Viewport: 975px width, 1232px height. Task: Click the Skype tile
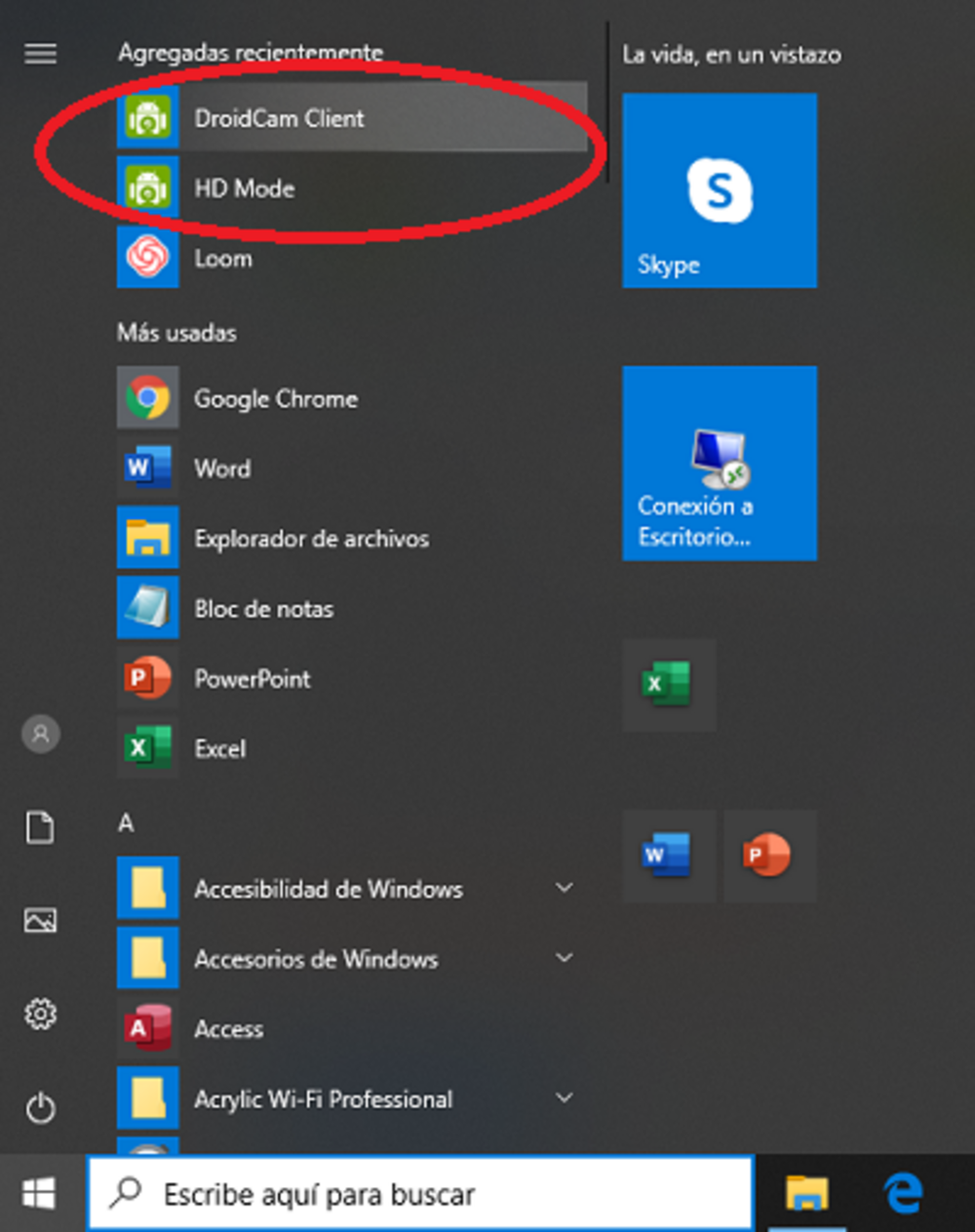click(x=720, y=190)
